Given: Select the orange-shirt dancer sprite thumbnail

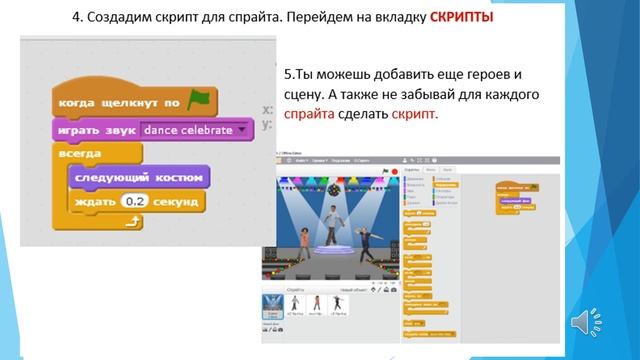Looking at the screenshot, I should click(316, 305).
